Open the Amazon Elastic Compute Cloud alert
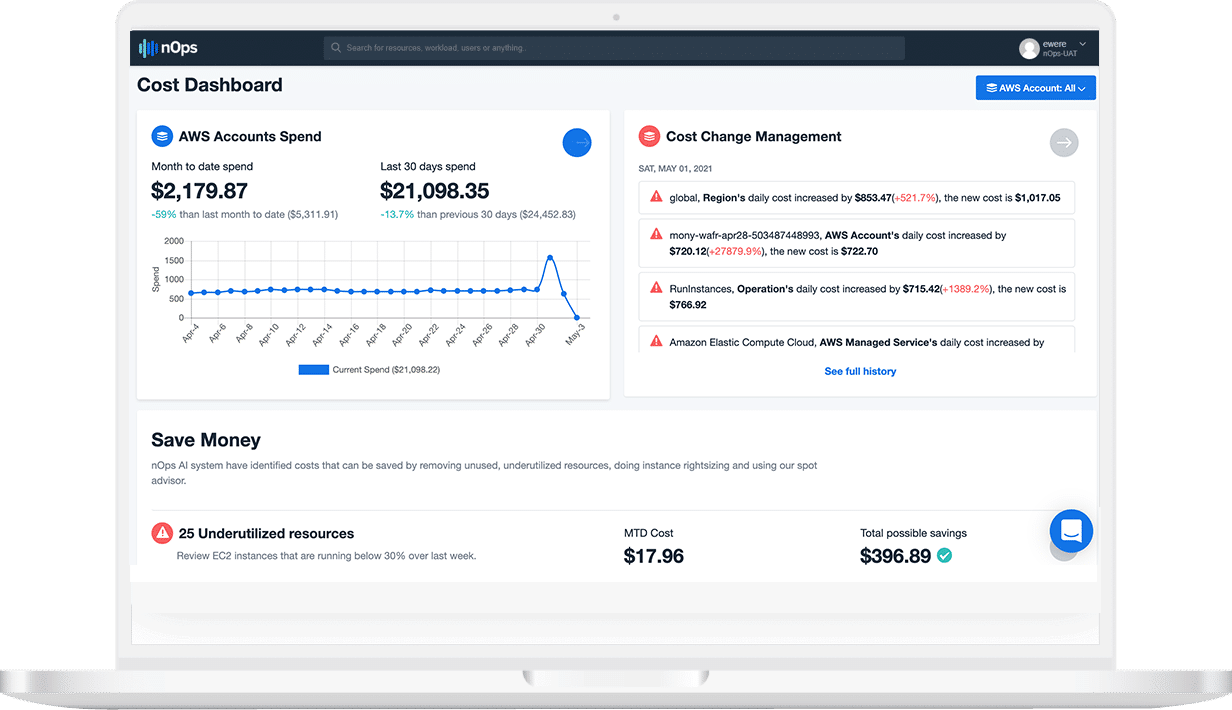This screenshot has width=1232, height=710. click(x=856, y=339)
